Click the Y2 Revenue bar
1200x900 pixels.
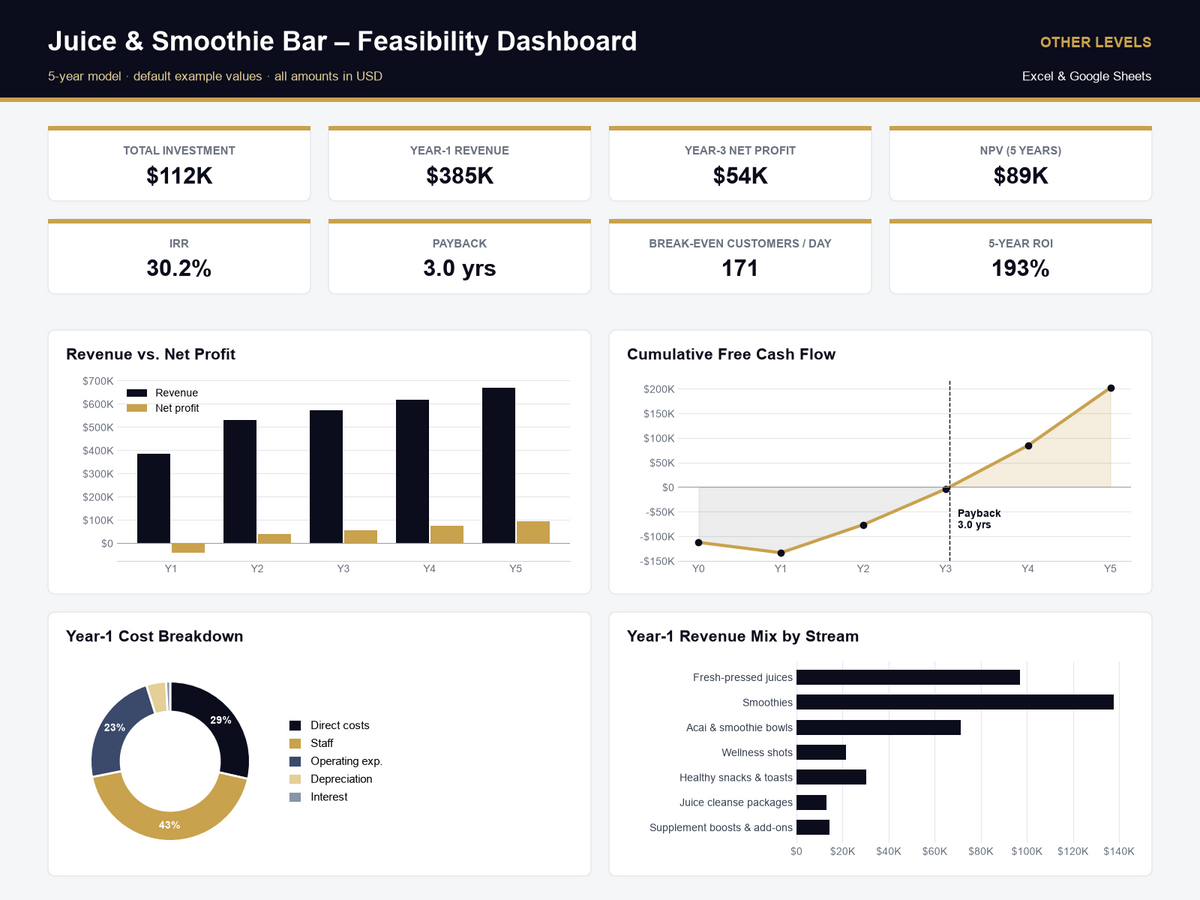click(x=240, y=482)
